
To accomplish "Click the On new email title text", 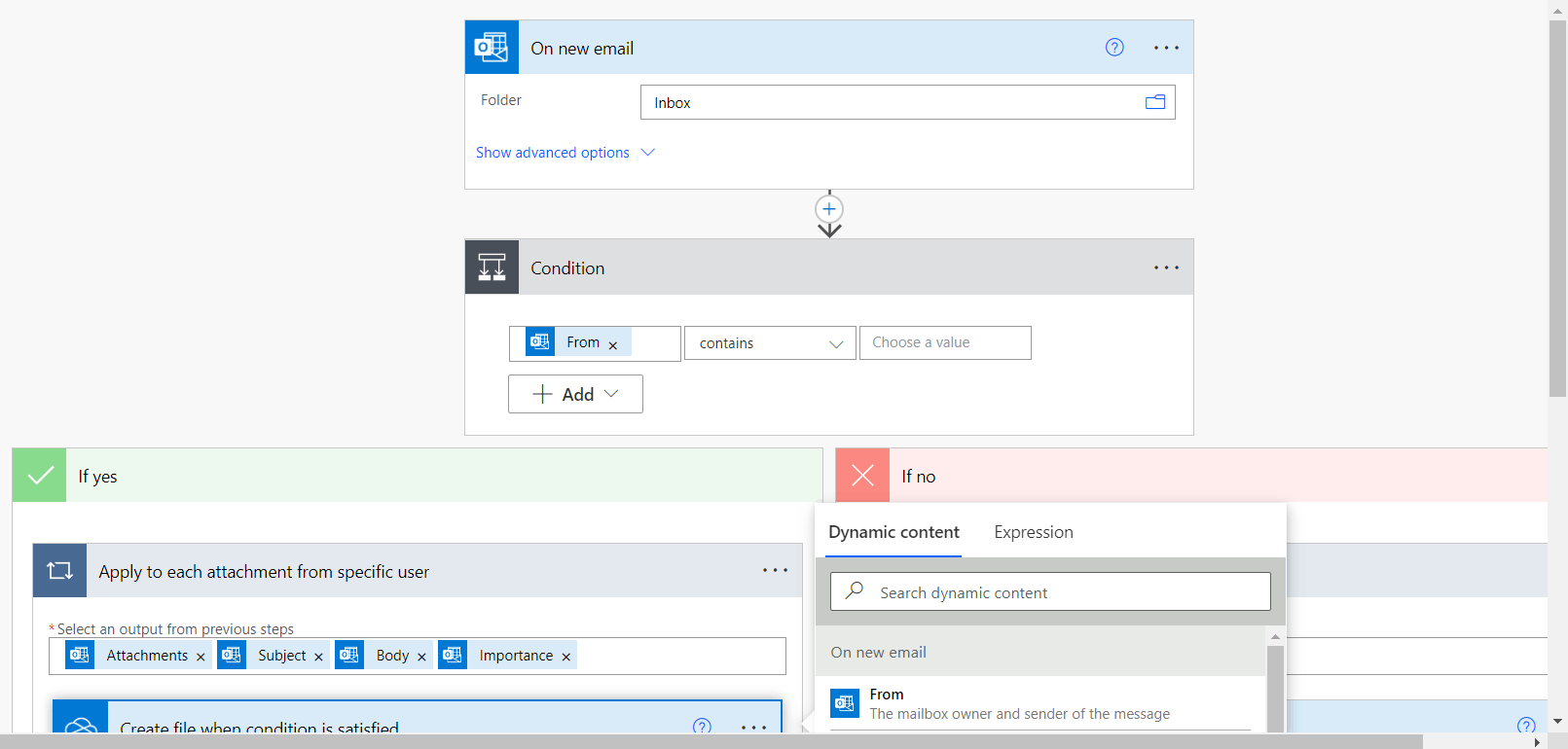I will tap(582, 49).
